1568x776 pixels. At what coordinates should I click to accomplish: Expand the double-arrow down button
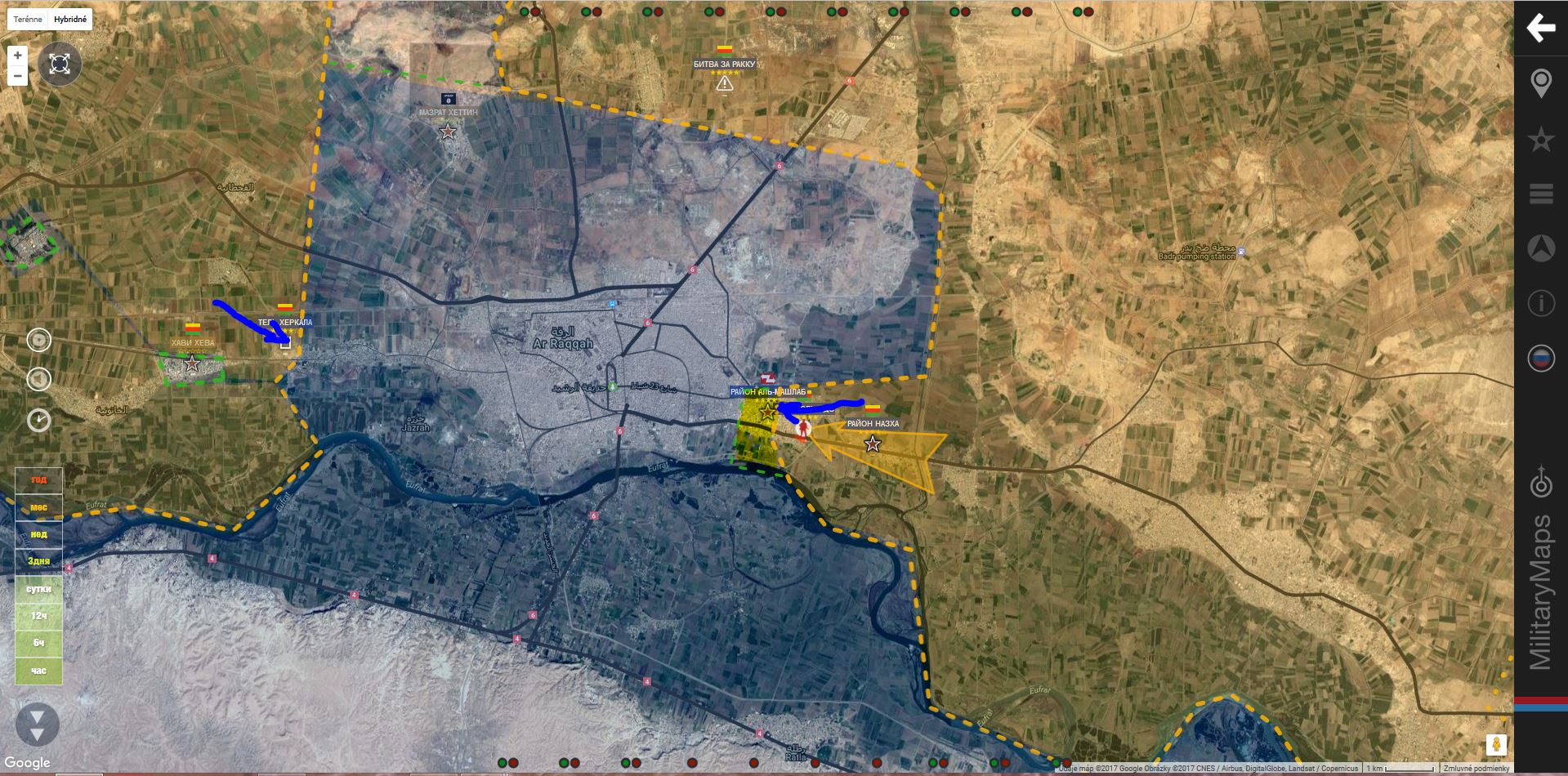37,725
